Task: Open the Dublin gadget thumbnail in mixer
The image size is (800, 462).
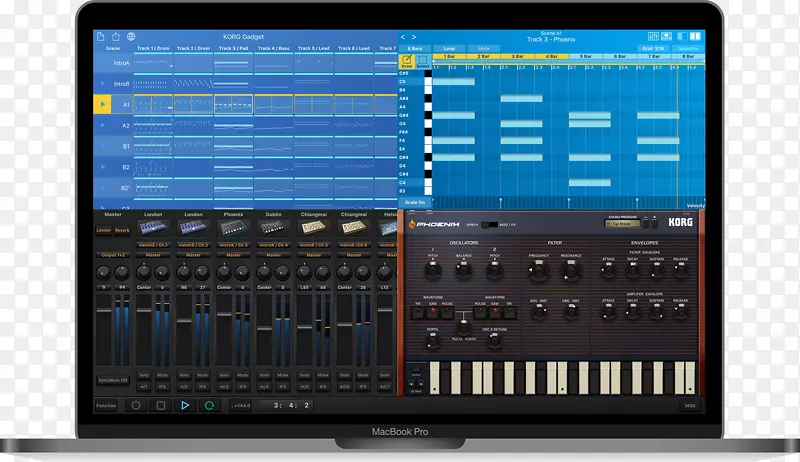Action: tap(273, 228)
